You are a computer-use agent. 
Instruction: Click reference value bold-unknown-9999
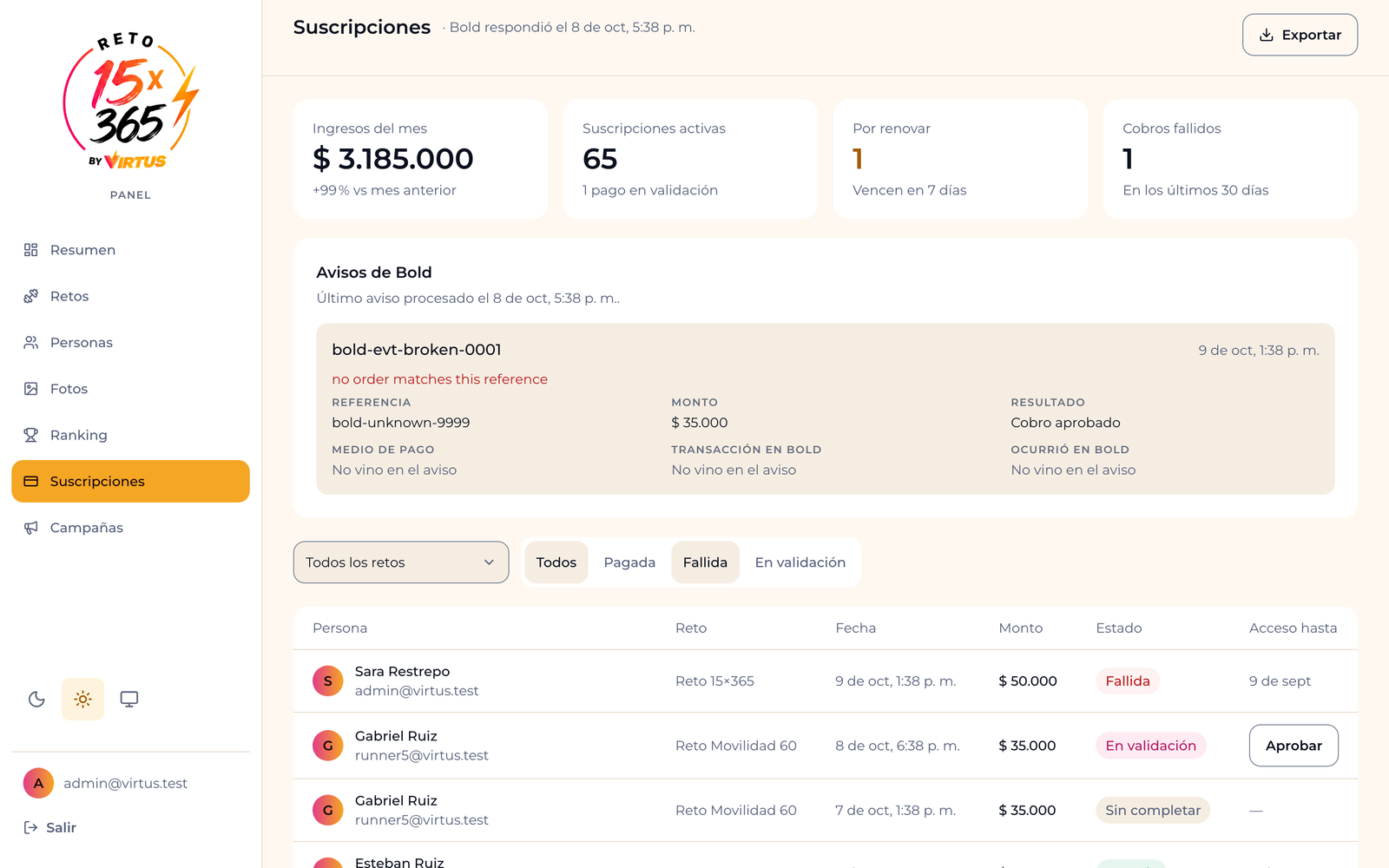tap(401, 423)
